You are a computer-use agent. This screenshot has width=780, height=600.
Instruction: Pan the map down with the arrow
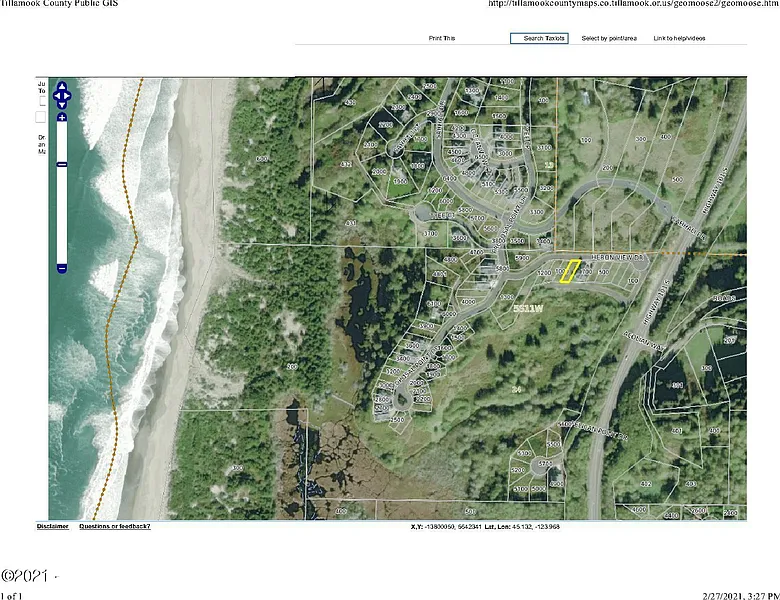coord(62,106)
